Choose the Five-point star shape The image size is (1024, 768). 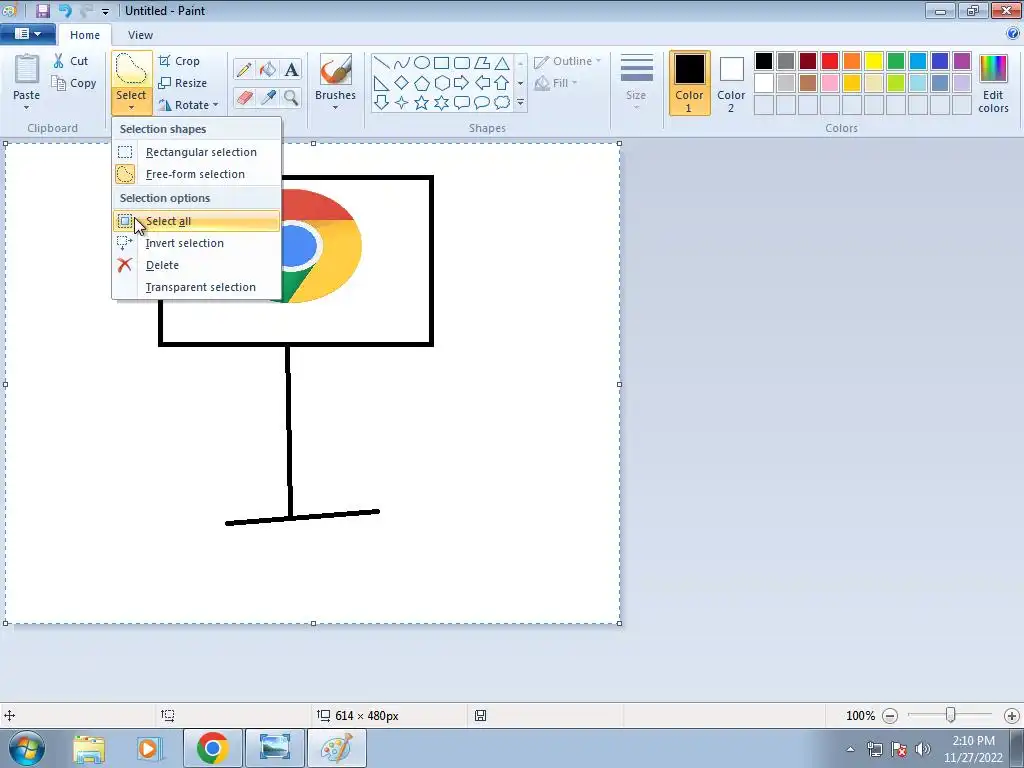422,103
